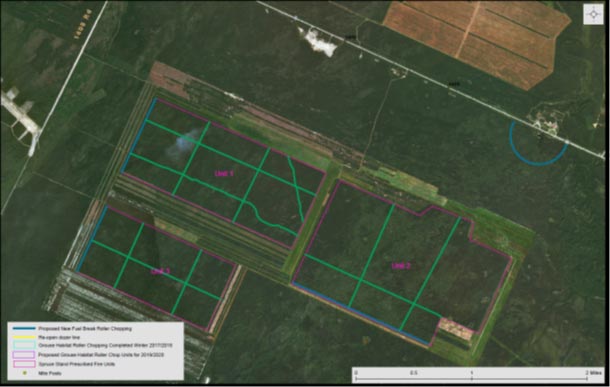Viewport: 610px width, 387px height.
Task: Click the Mile Posts legend text
Action: click(50, 373)
